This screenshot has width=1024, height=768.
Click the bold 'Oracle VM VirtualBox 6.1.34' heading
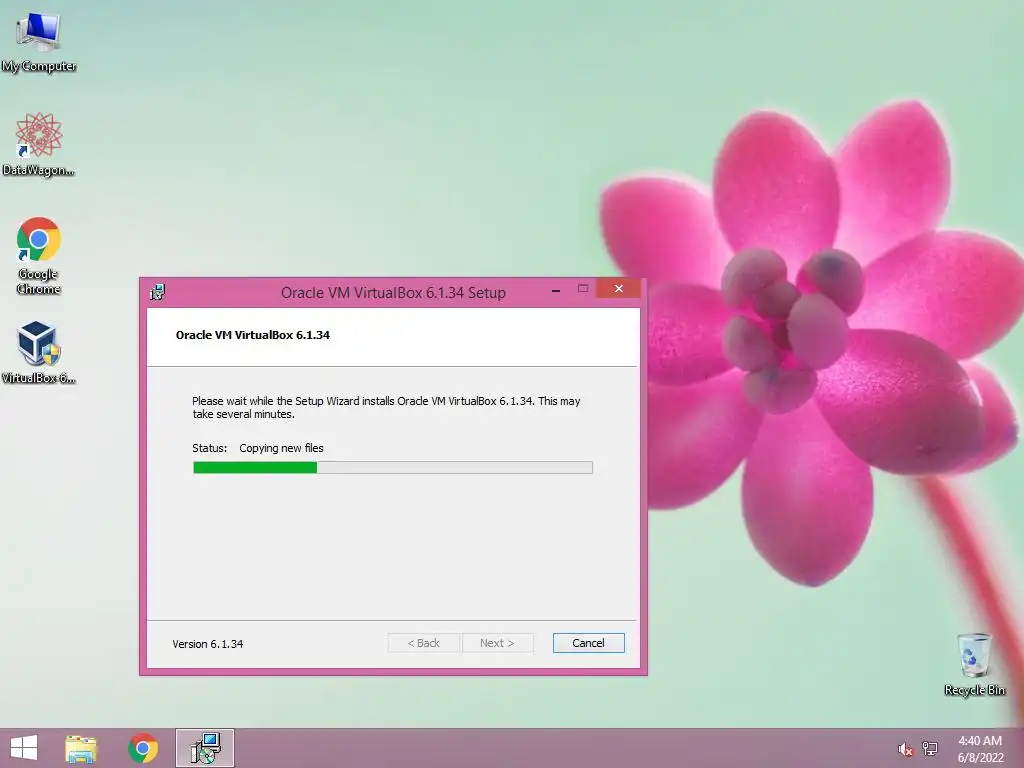tap(253, 335)
